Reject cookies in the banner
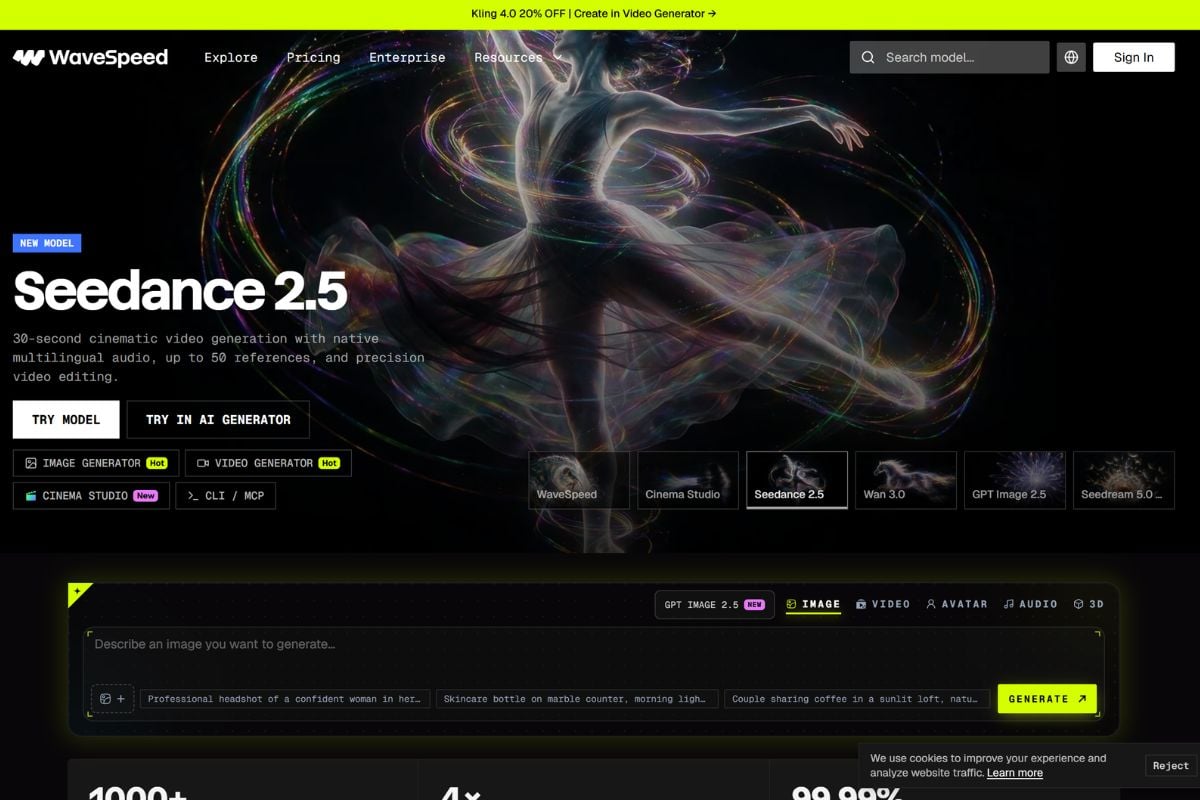This screenshot has width=1200, height=800. click(x=1171, y=766)
